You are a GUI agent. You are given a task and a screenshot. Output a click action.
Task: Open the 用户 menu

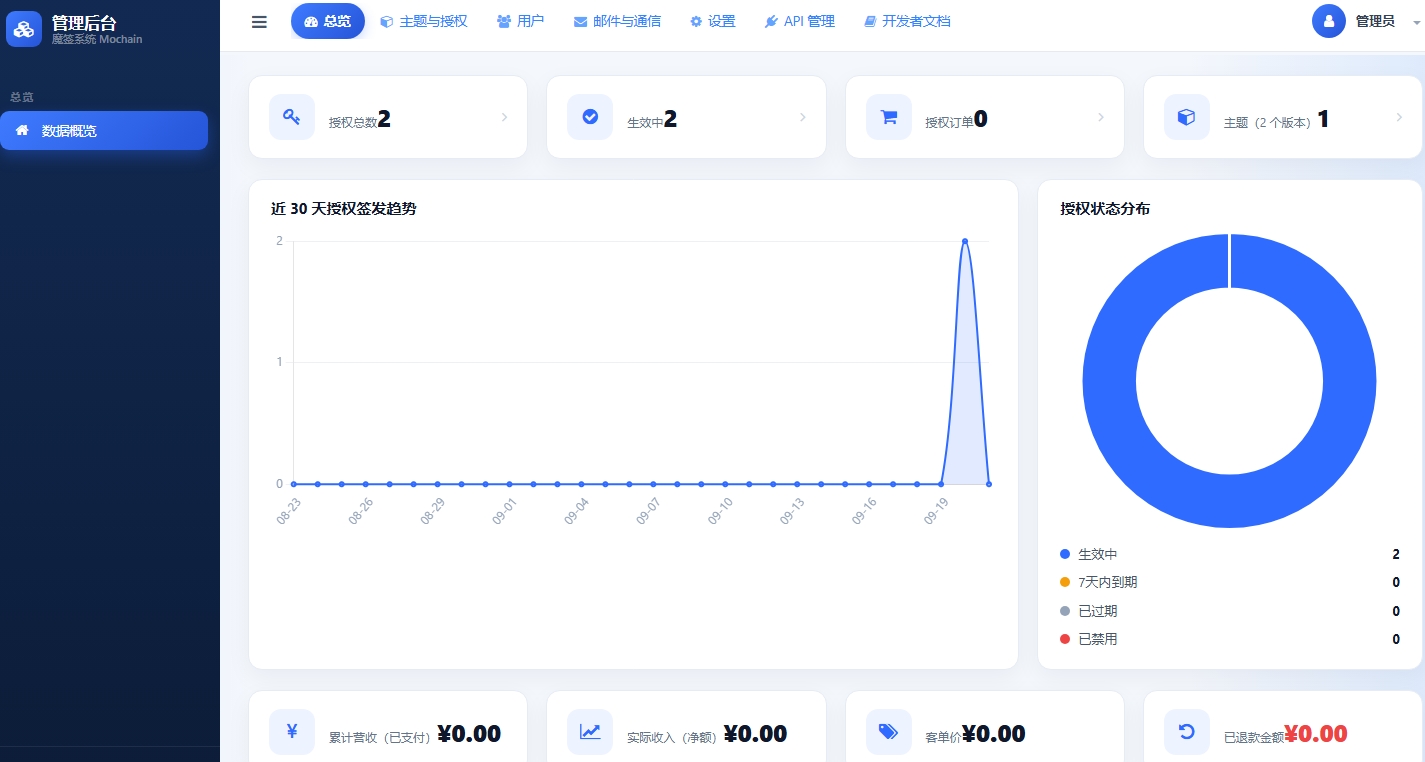521,21
